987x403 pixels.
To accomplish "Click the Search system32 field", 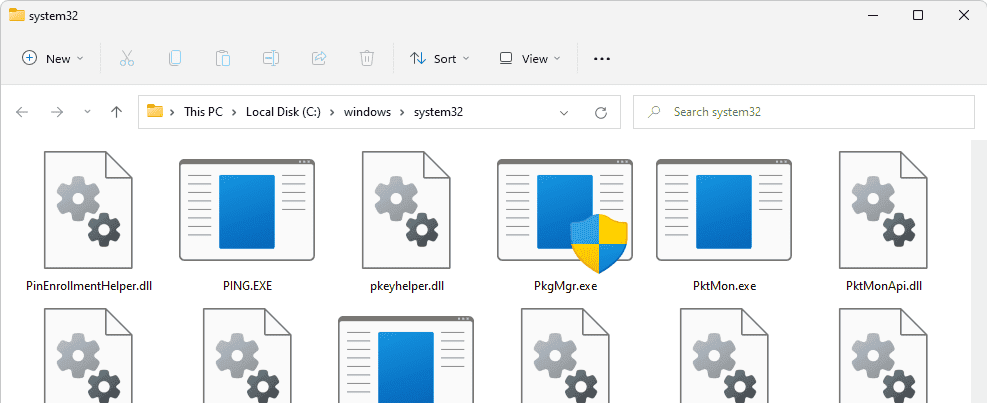I will coord(804,112).
